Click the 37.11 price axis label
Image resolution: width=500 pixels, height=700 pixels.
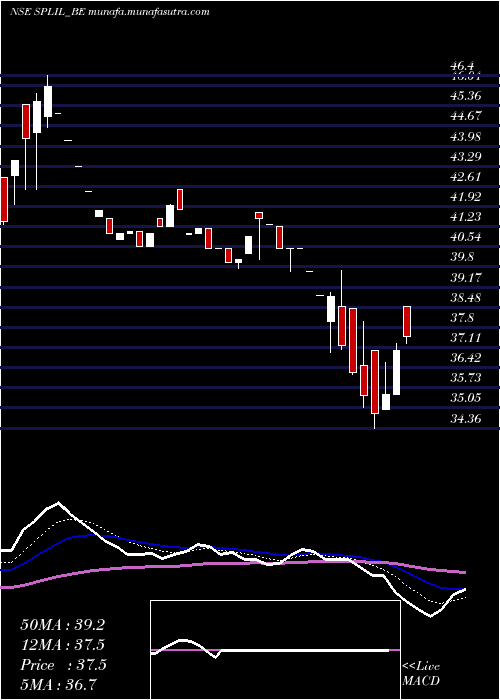466,338
